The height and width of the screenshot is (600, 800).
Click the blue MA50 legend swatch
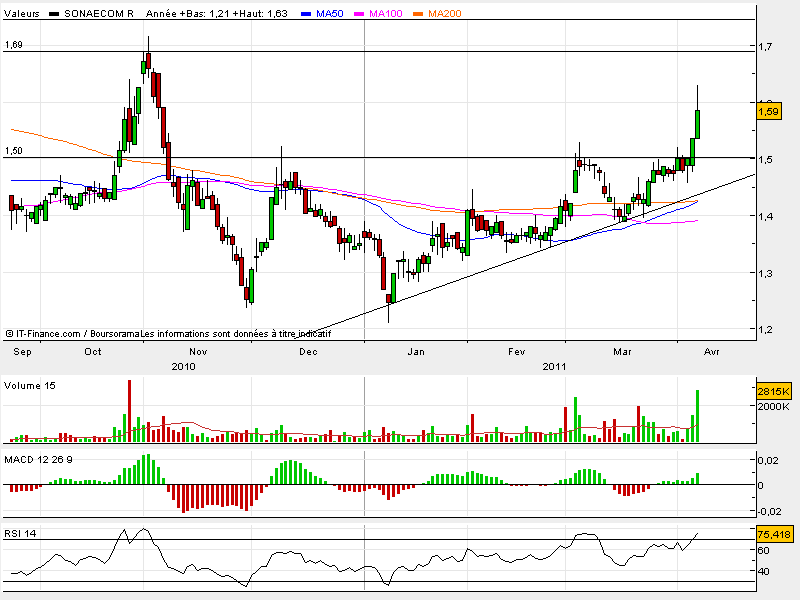pos(306,14)
